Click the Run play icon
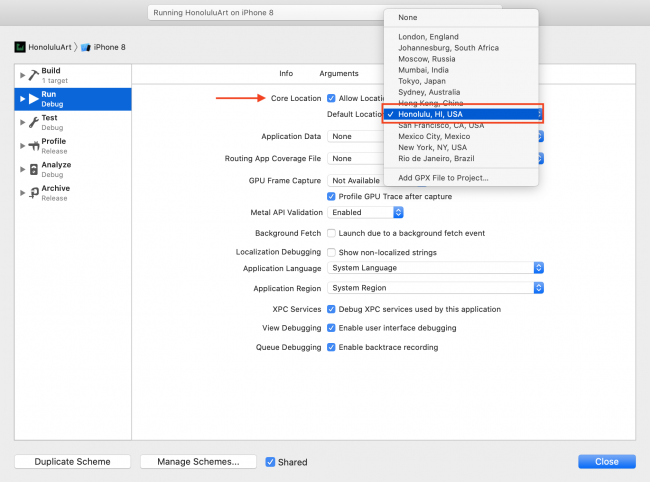The height and width of the screenshot is (482, 650). coord(34,99)
